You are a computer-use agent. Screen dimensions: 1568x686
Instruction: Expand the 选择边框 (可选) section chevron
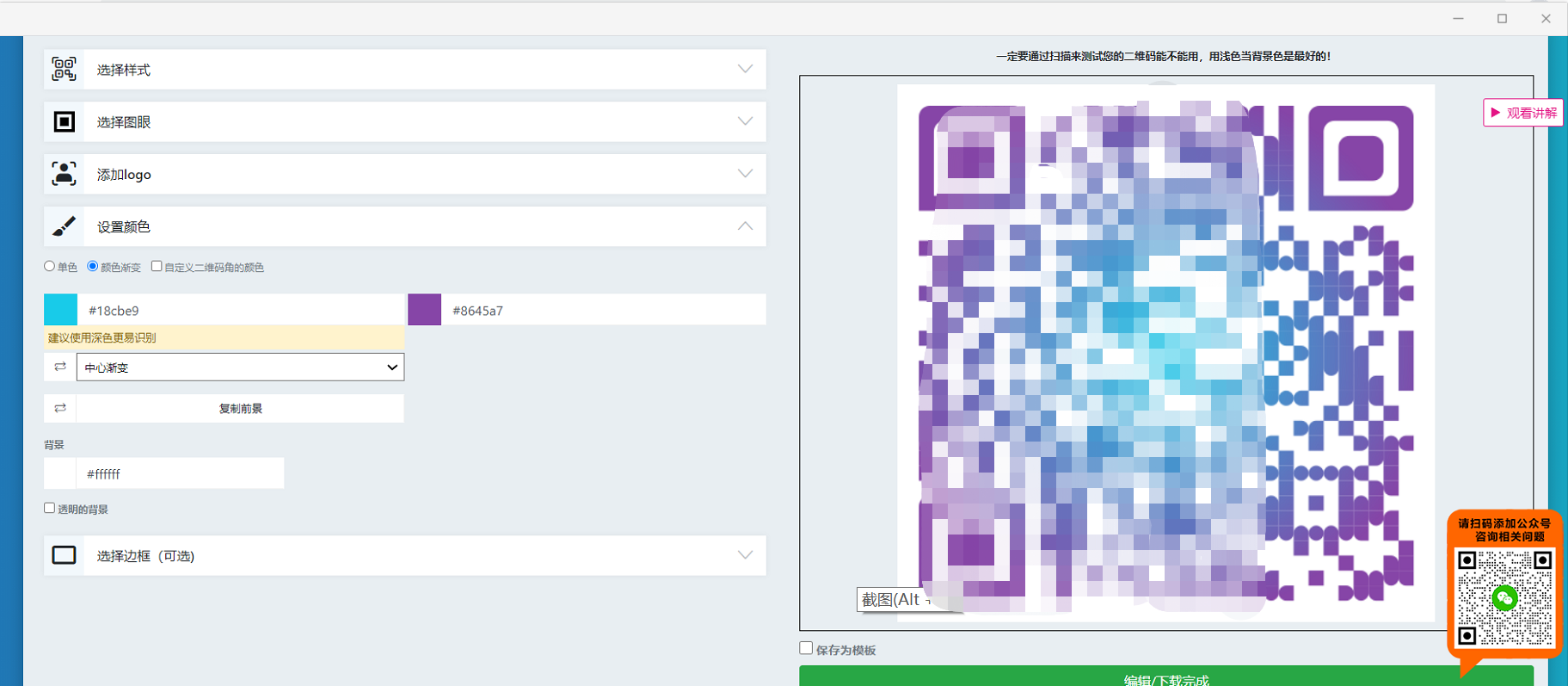745,555
